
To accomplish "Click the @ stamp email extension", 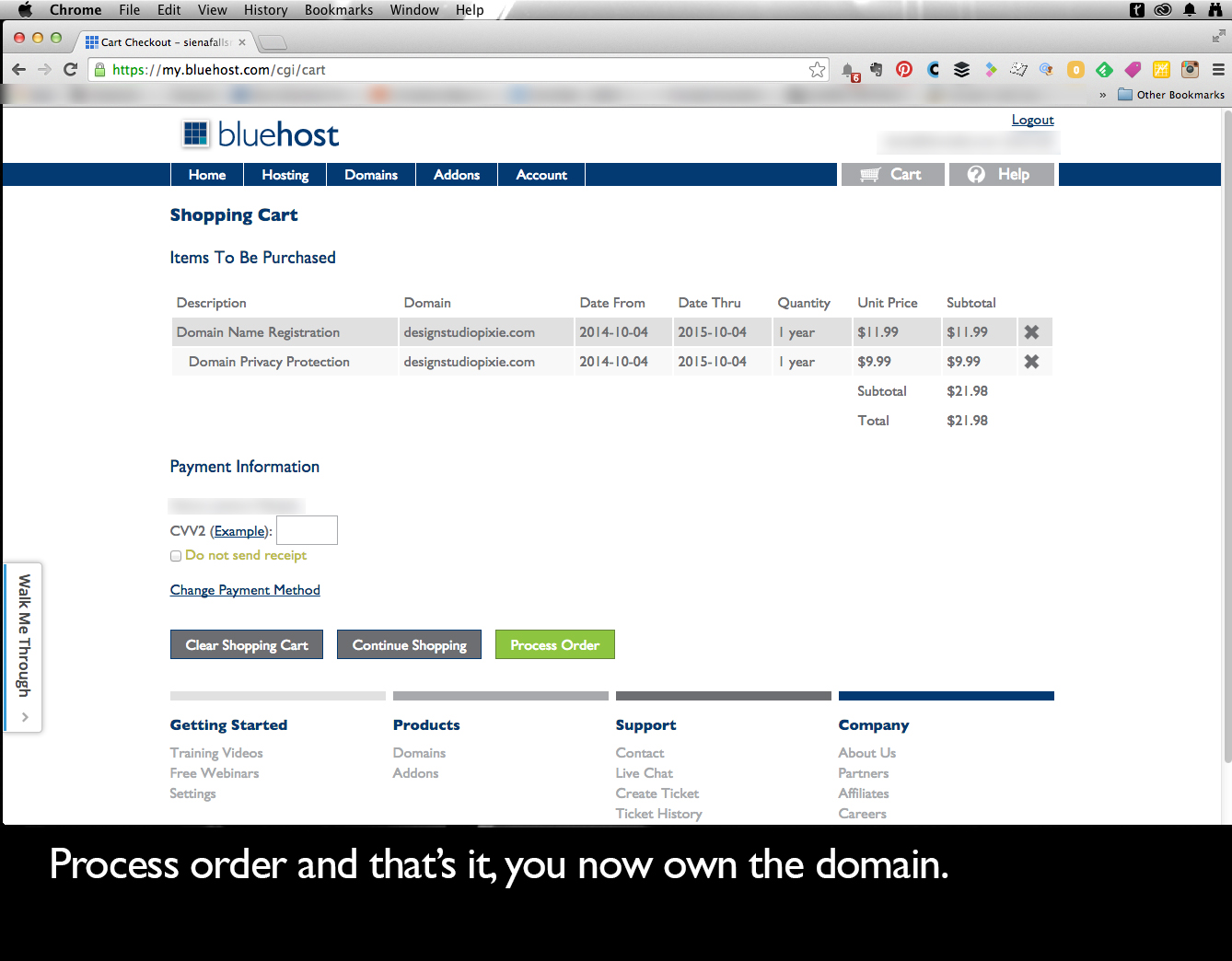I will (x=1047, y=69).
